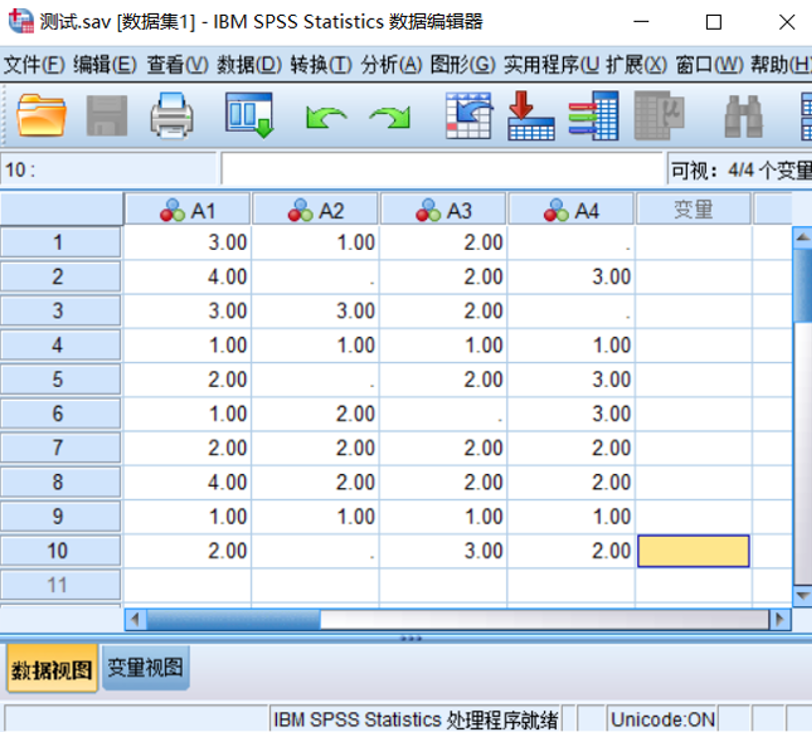Click the horizontal scrollbar right arrow
This screenshot has width=812, height=732.
[780, 619]
